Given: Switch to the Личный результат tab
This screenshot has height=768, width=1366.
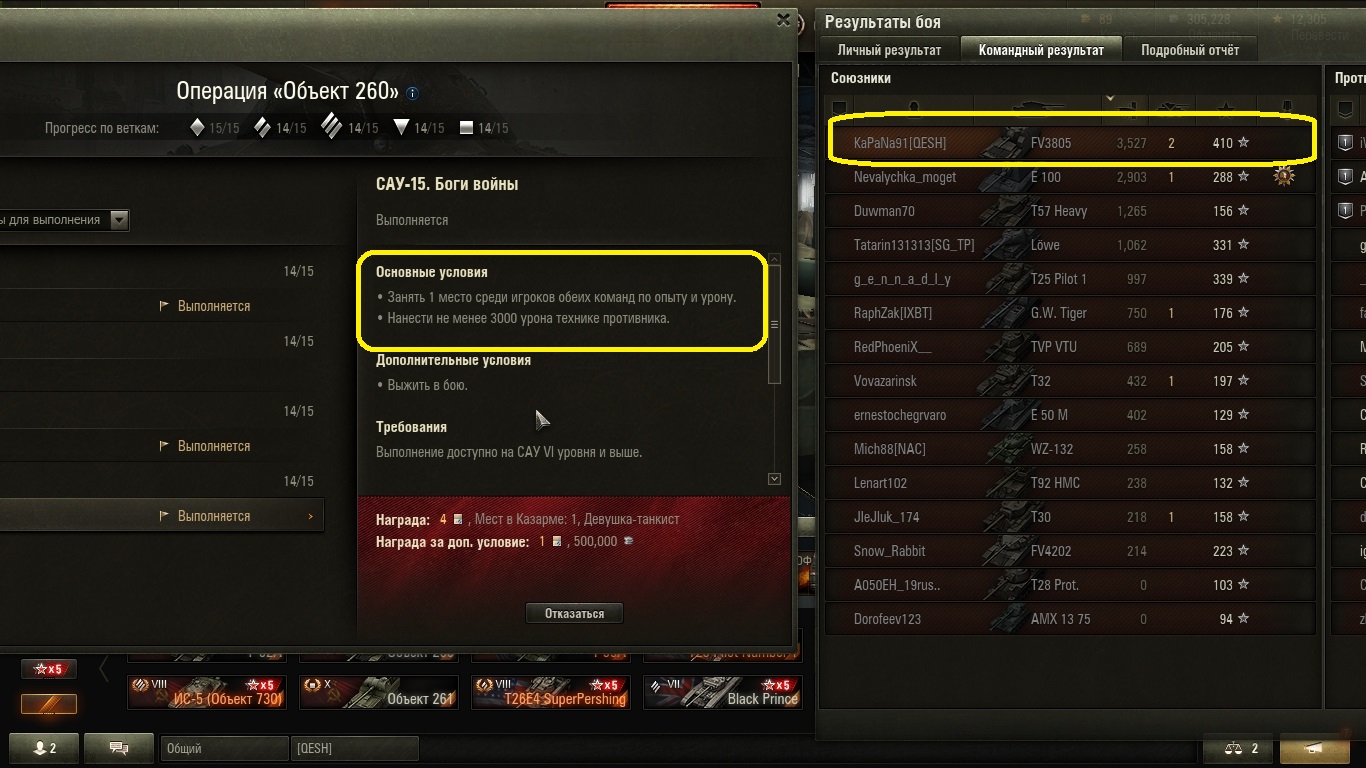Looking at the screenshot, I should 889,50.
